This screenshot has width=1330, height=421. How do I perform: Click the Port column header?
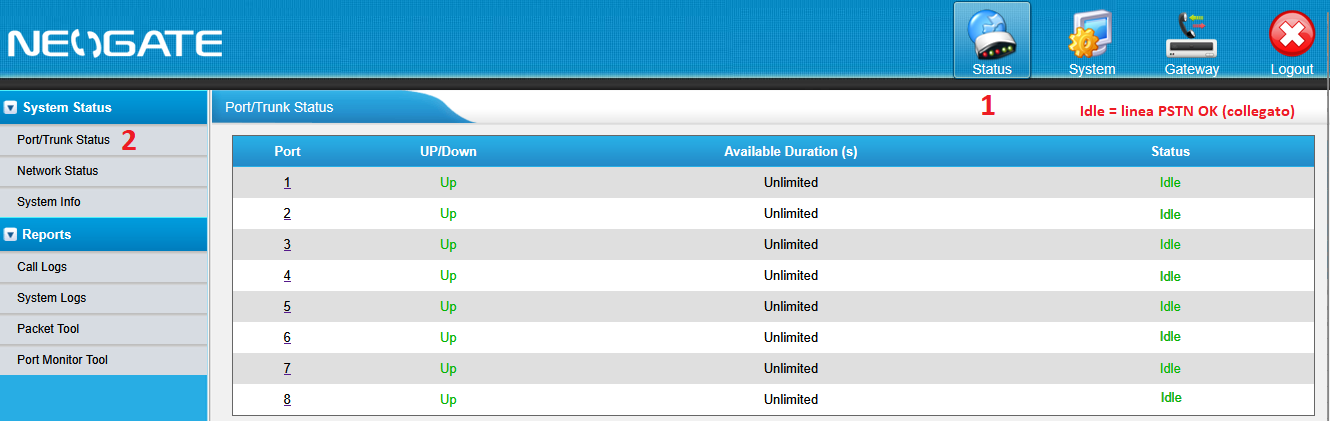pos(287,151)
